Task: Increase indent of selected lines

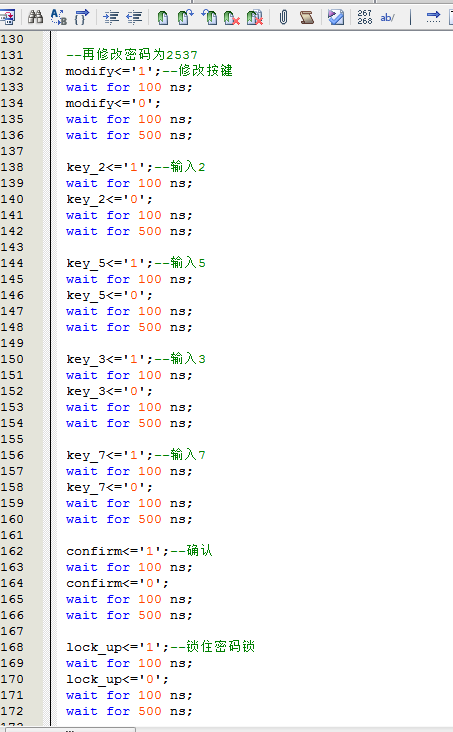Action: (x=111, y=18)
